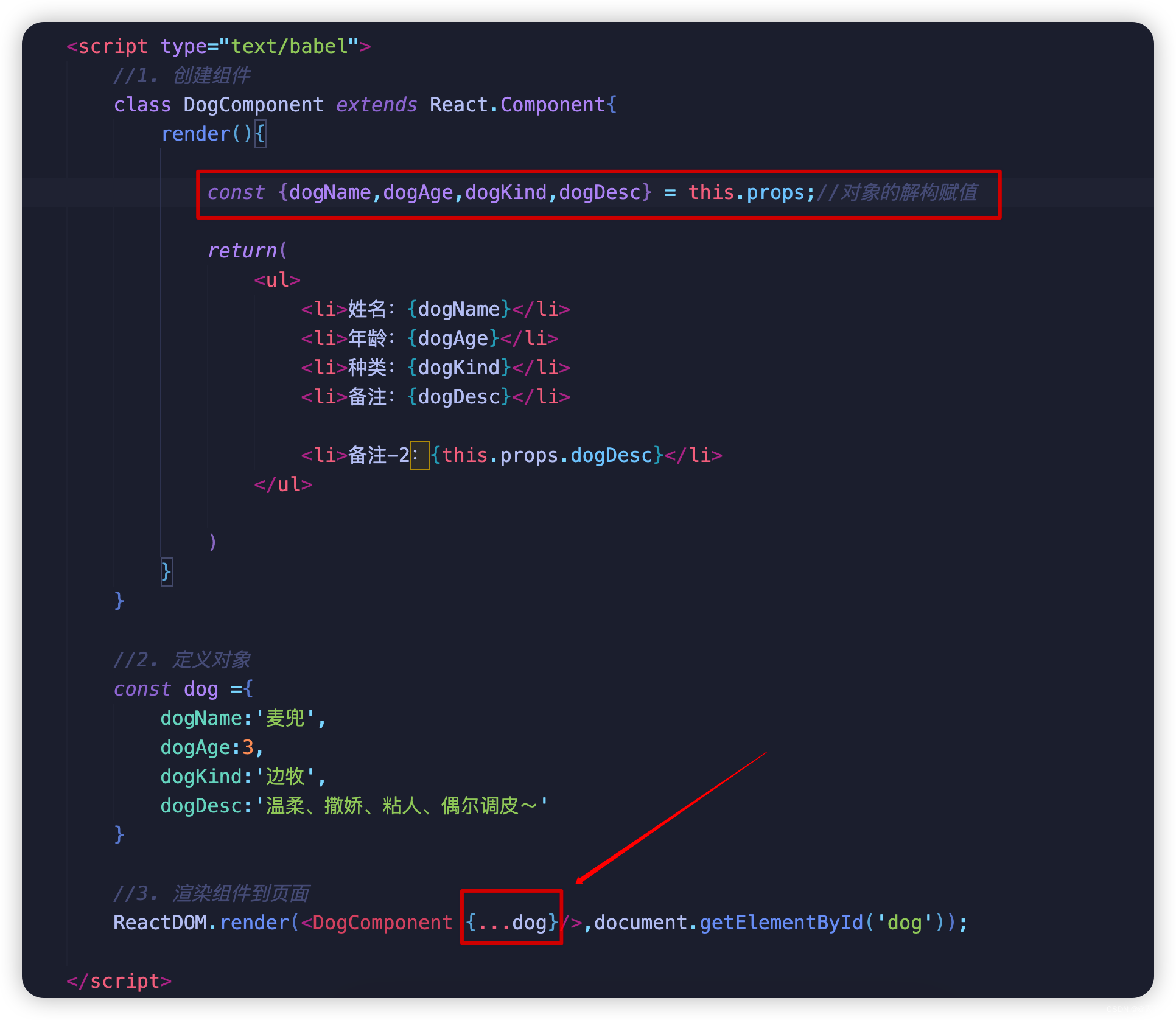Viewport: 1176px width, 1020px height.
Task: Click the value '麦兜' of dogName
Action: pyautogui.click(x=285, y=718)
